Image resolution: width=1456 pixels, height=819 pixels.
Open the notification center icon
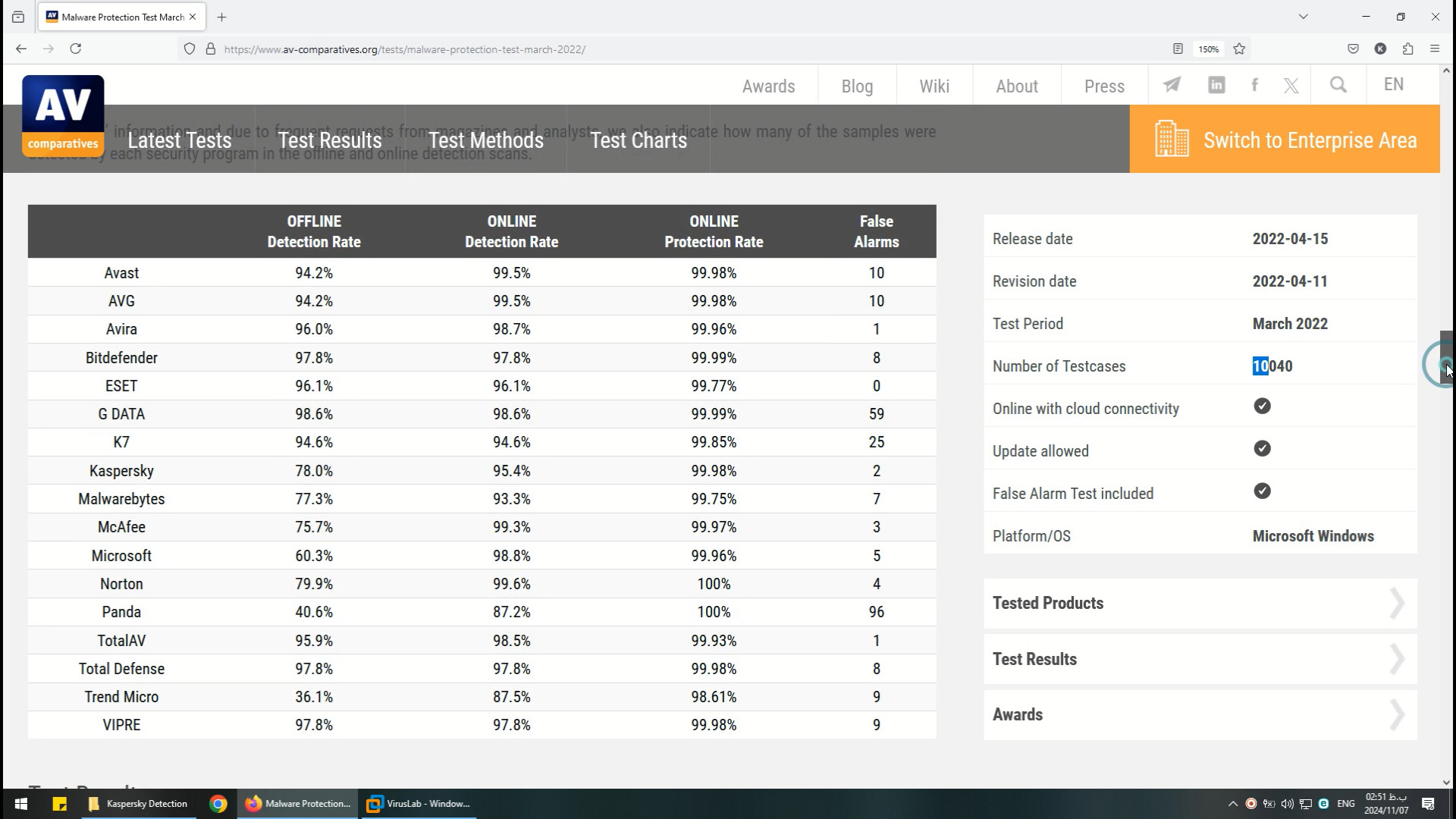(1428, 804)
